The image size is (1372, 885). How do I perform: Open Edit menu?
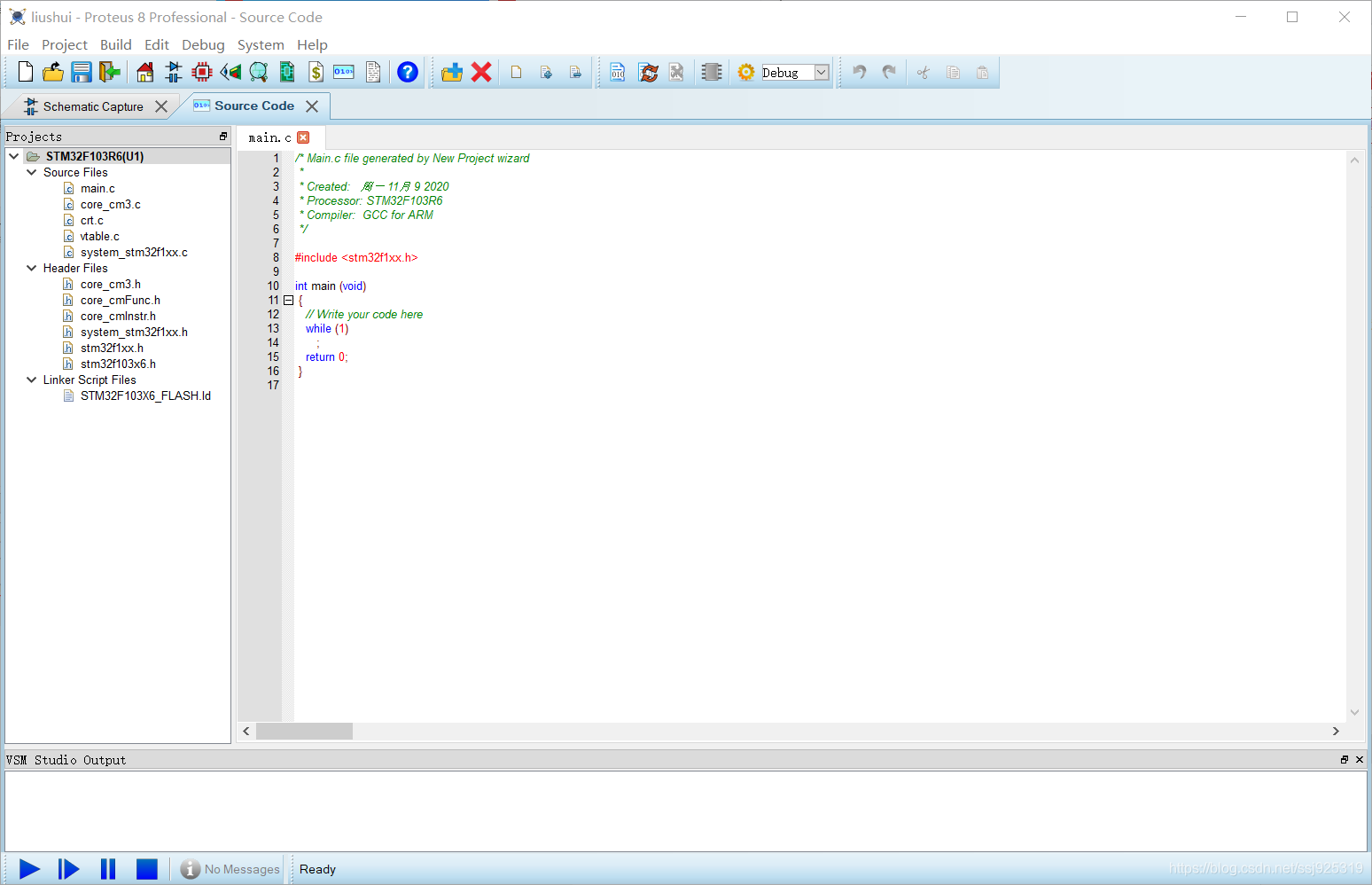click(x=157, y=44)
